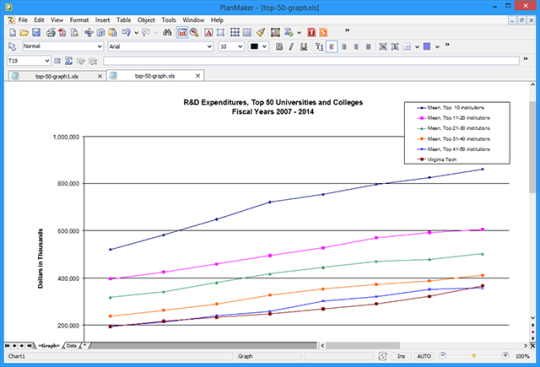Viewport: 540px width, 367px height.
Task: Click zoom in plus button
Action: point(505,356)
